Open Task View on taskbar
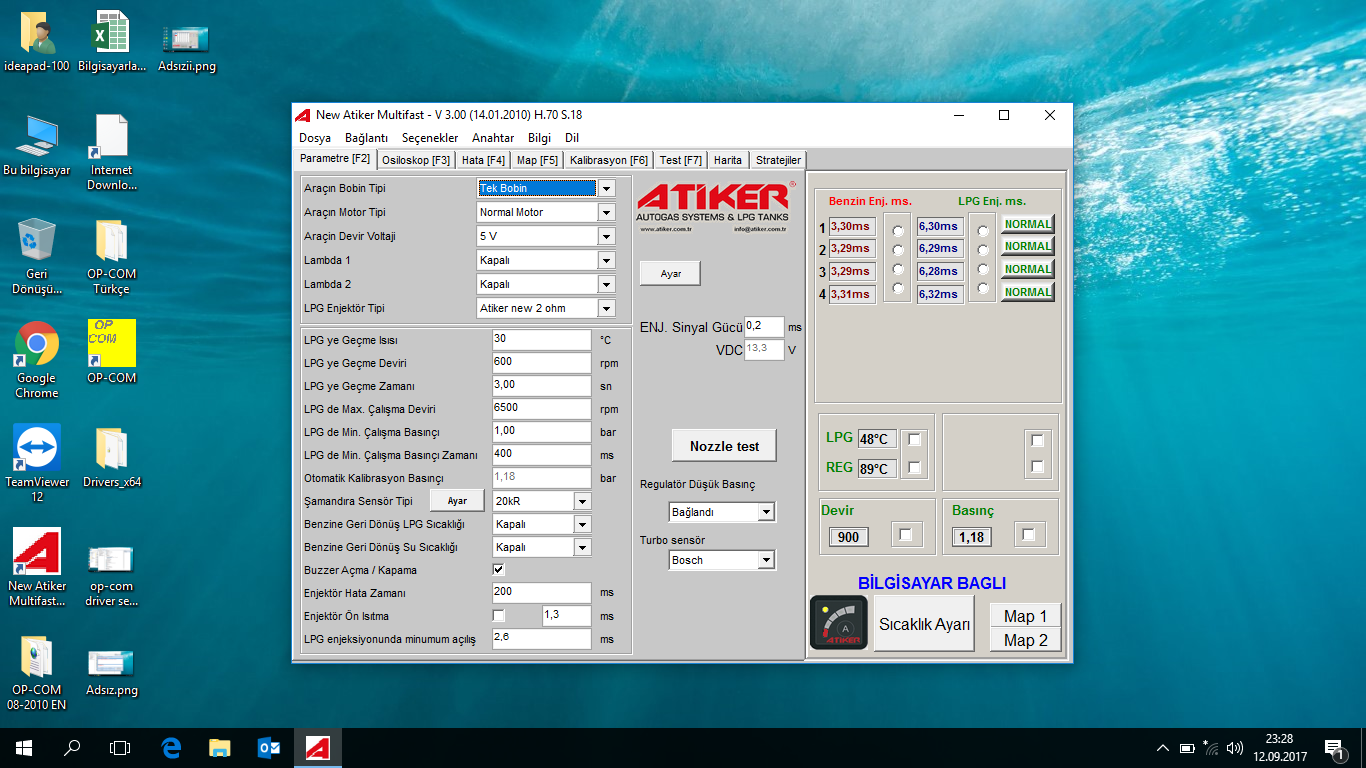 120,747
